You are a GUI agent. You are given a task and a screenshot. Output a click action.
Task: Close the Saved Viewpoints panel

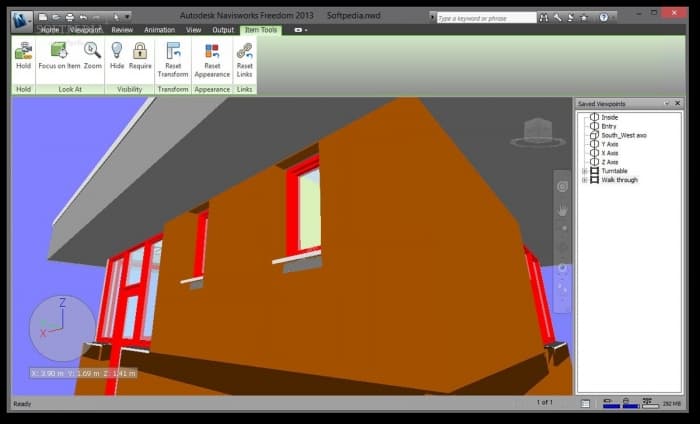(679, 104)
